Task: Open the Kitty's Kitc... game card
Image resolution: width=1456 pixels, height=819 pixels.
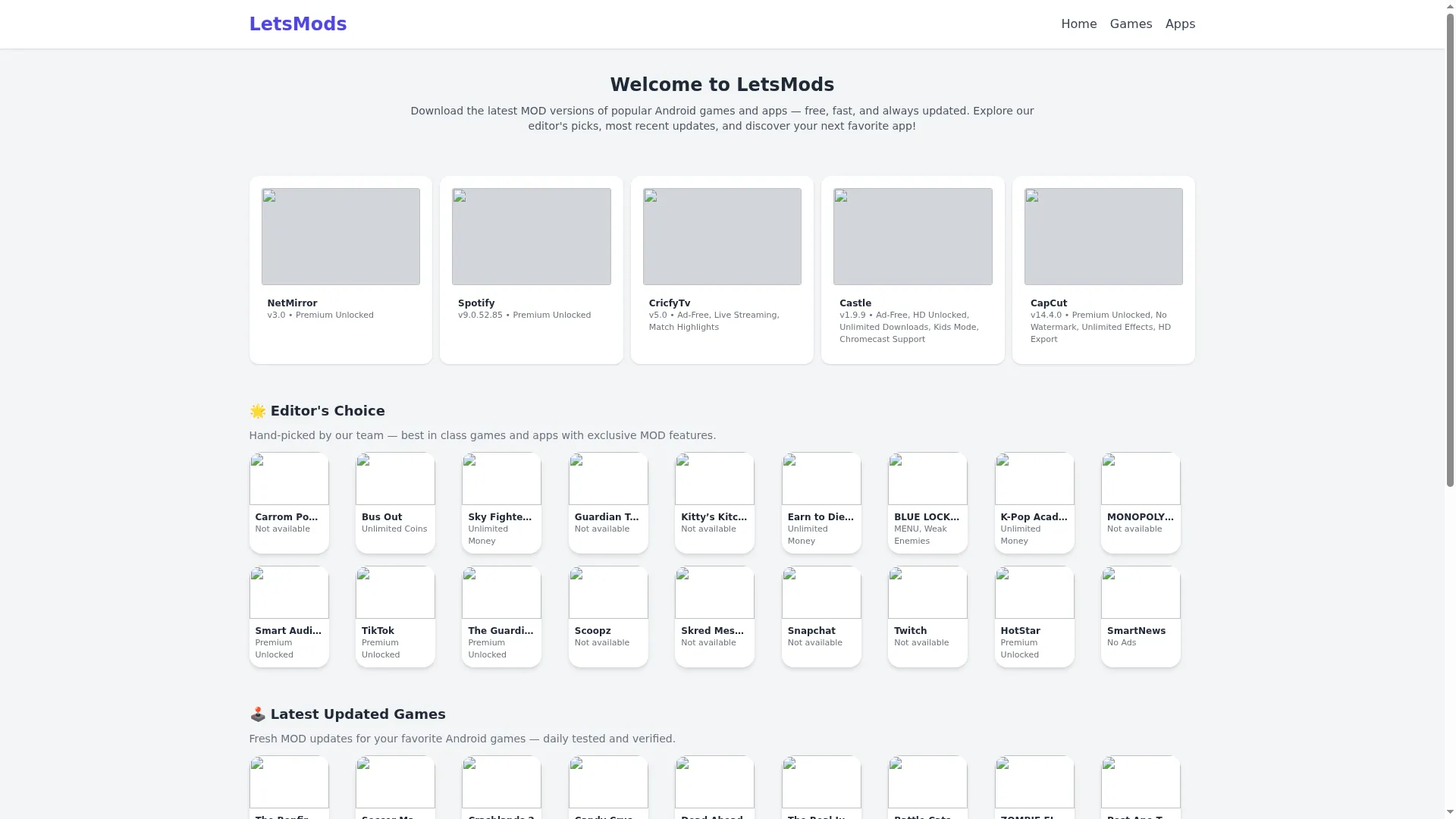Action: (x=714, y=503)
